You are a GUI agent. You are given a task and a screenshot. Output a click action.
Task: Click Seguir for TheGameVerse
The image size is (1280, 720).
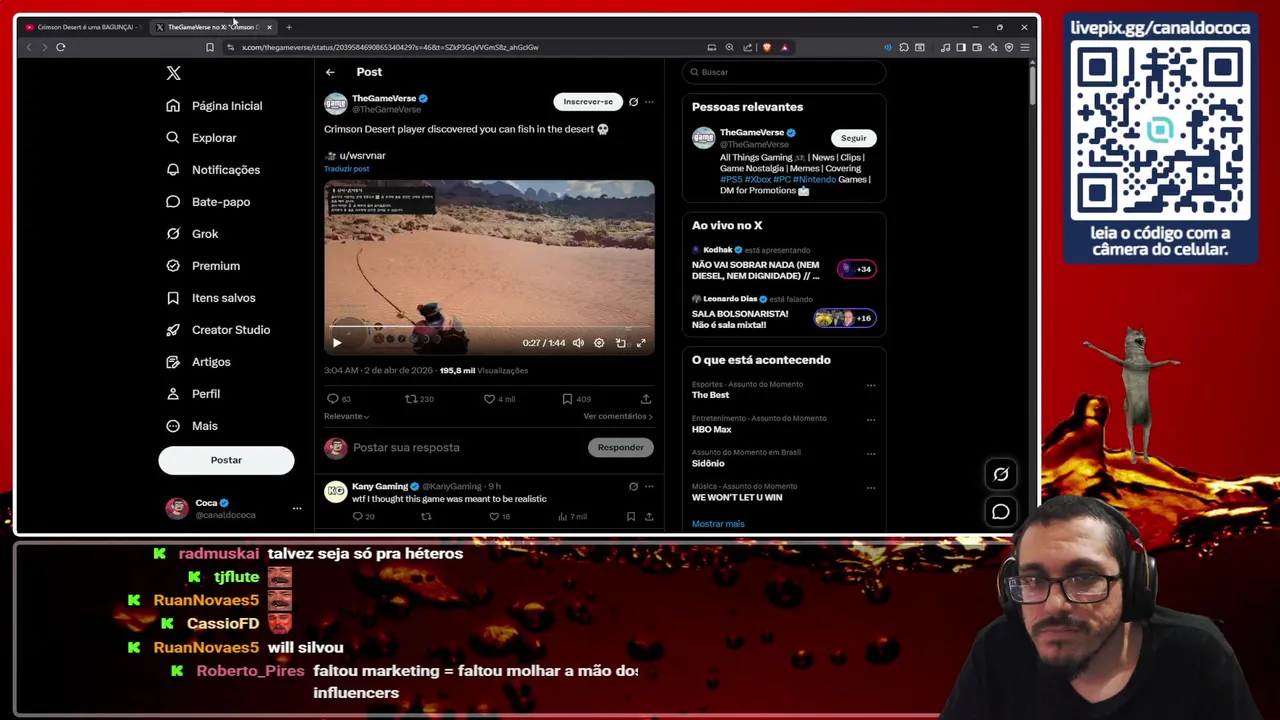pyautogui.click(x=854, y=138)
